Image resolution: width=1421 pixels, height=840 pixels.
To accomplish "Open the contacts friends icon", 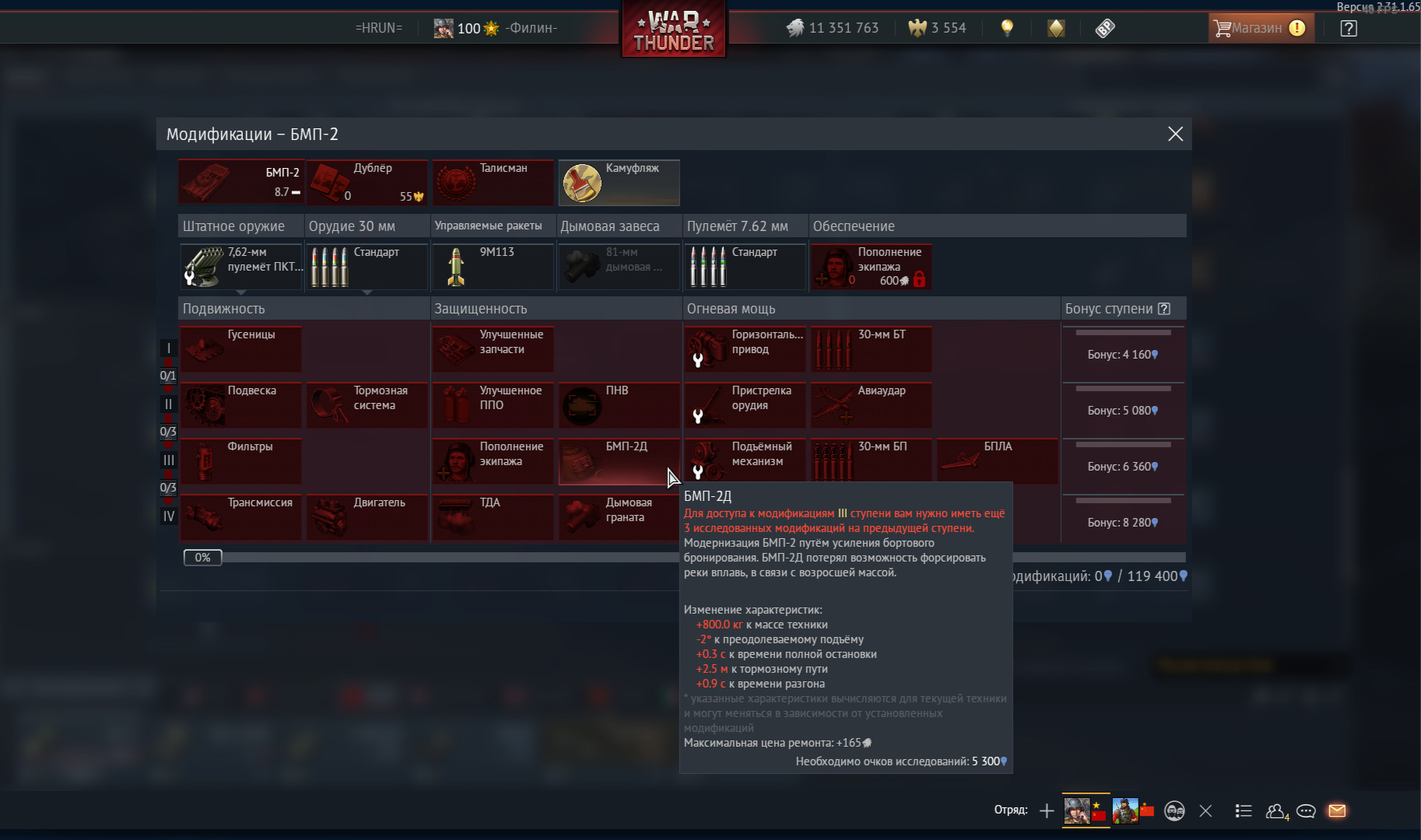I will (1276, 811).
